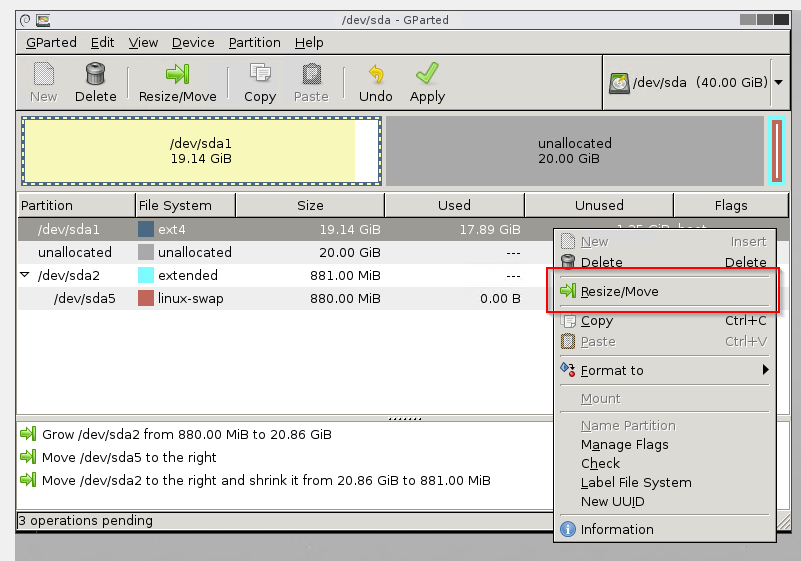The height and width of the screenshot is (561, 801).
Task: Click the pane divider grip above operations list
Action: [405, 419]
